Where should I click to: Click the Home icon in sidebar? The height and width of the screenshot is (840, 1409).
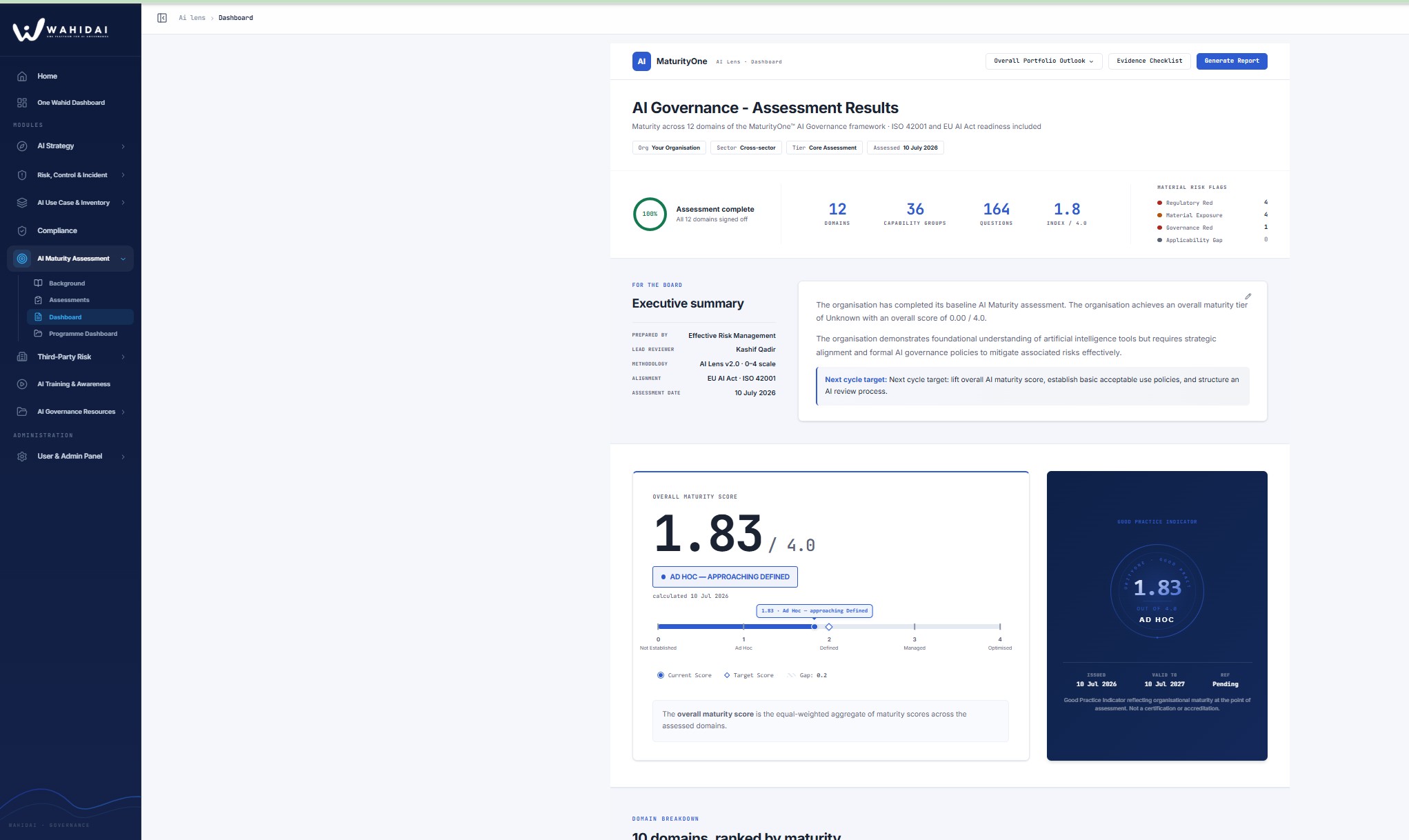point(22,77)
